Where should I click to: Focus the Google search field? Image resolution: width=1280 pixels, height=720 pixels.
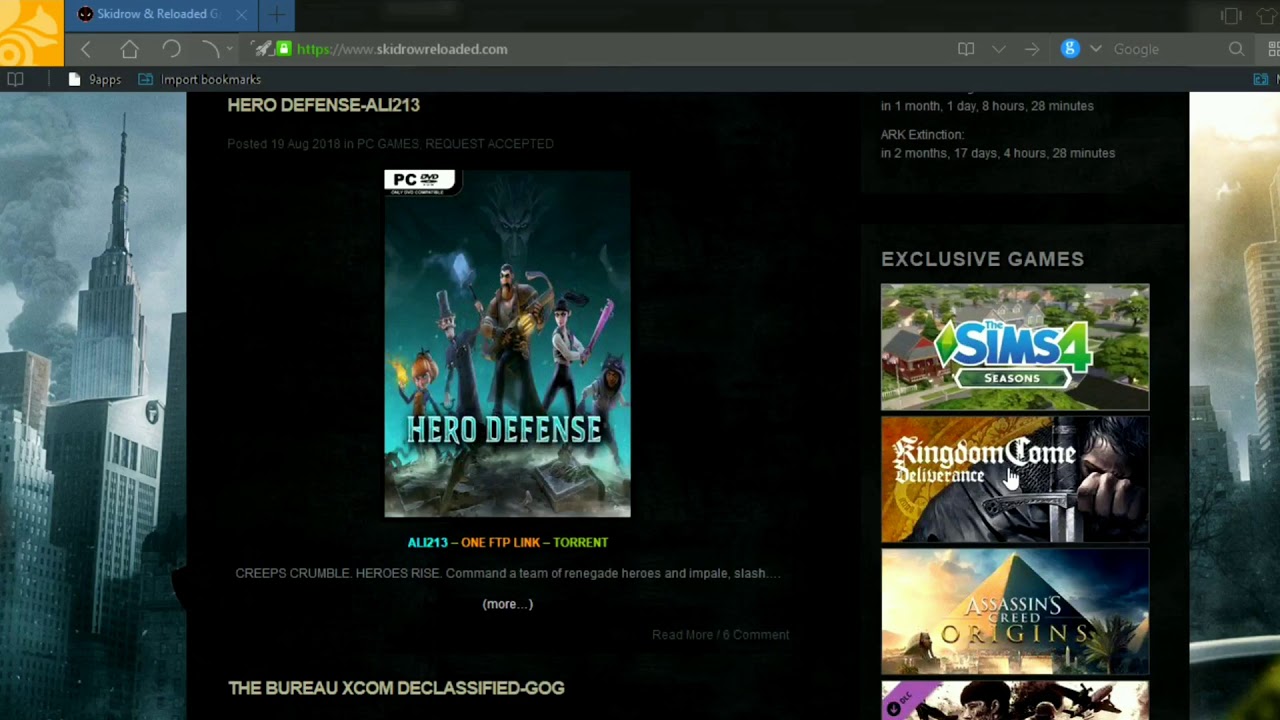point(1165,49)
